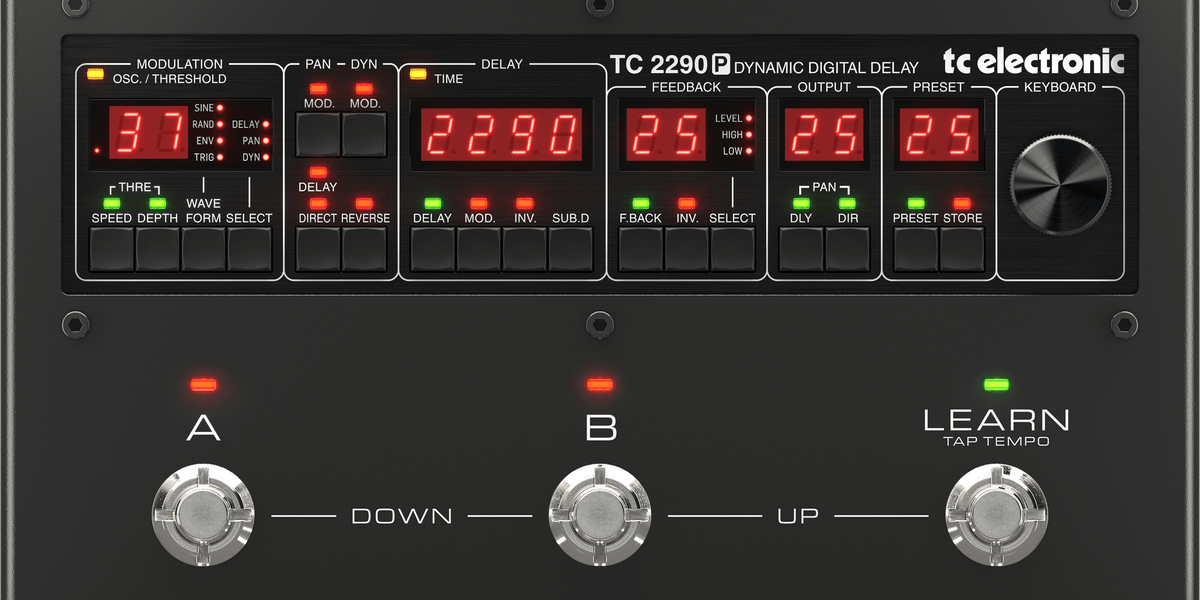This screenshot has width=1200, height=600.
Task: Click the ENV waveform LED
Action: (x=219, y=141)
